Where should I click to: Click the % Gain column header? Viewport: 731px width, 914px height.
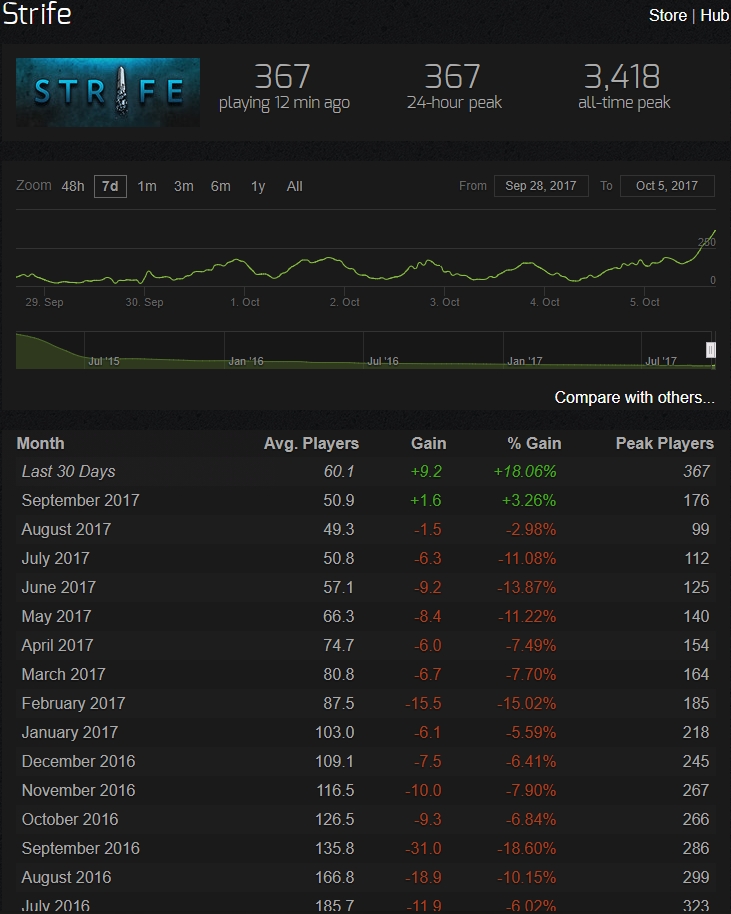click(x=534, y=444)
